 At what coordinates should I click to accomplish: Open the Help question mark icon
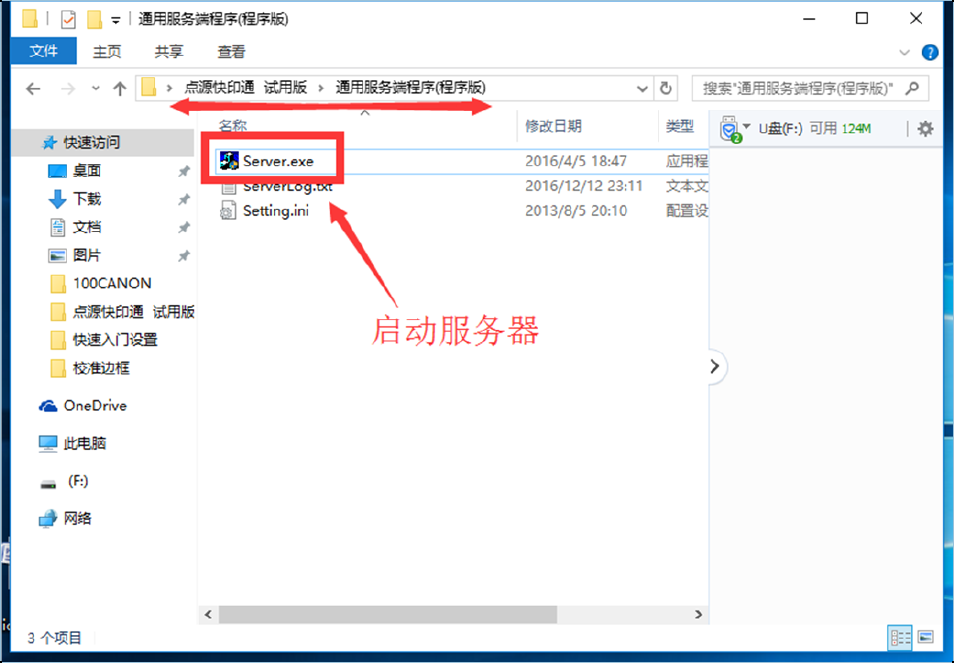[929, 52]
